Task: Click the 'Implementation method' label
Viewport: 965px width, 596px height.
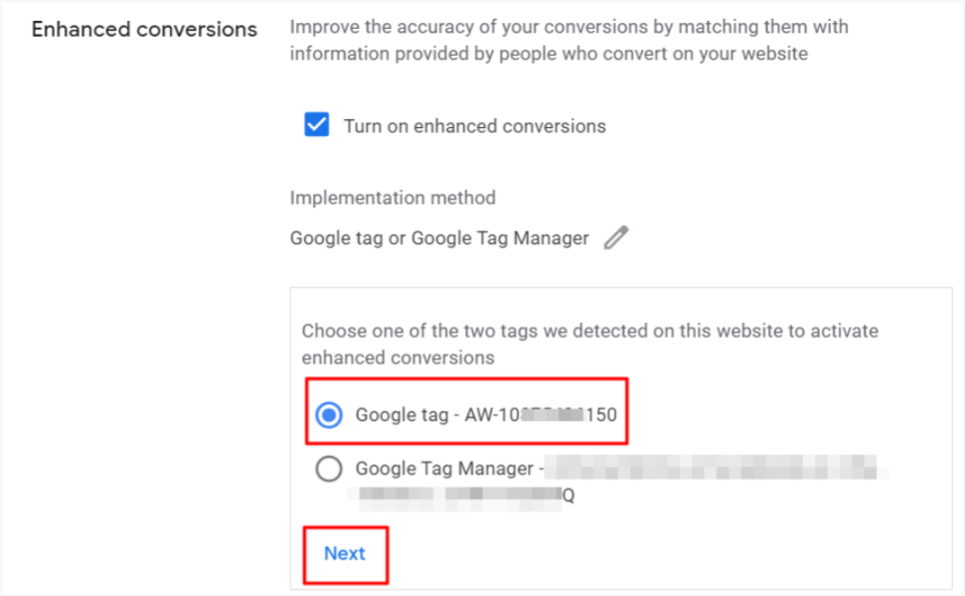Action: [393, 198]
